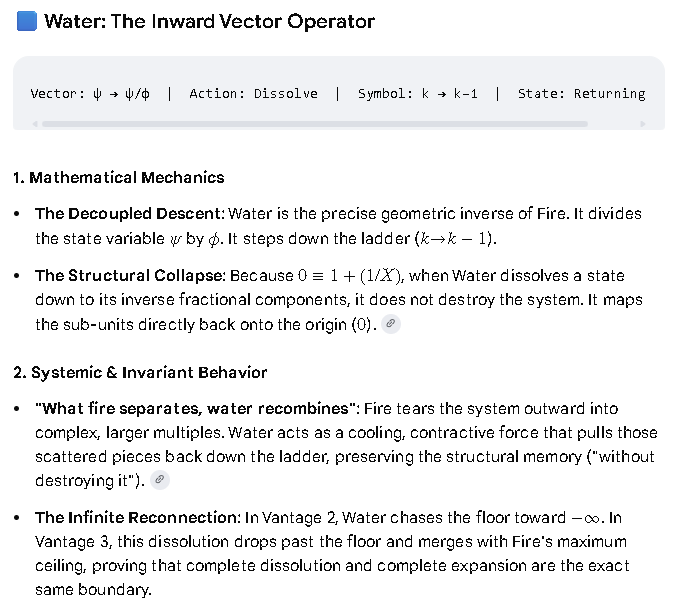This screenshot has width=676, height=603.
Task: Click the left scroll arrow in code block
Action: (35, 124)
